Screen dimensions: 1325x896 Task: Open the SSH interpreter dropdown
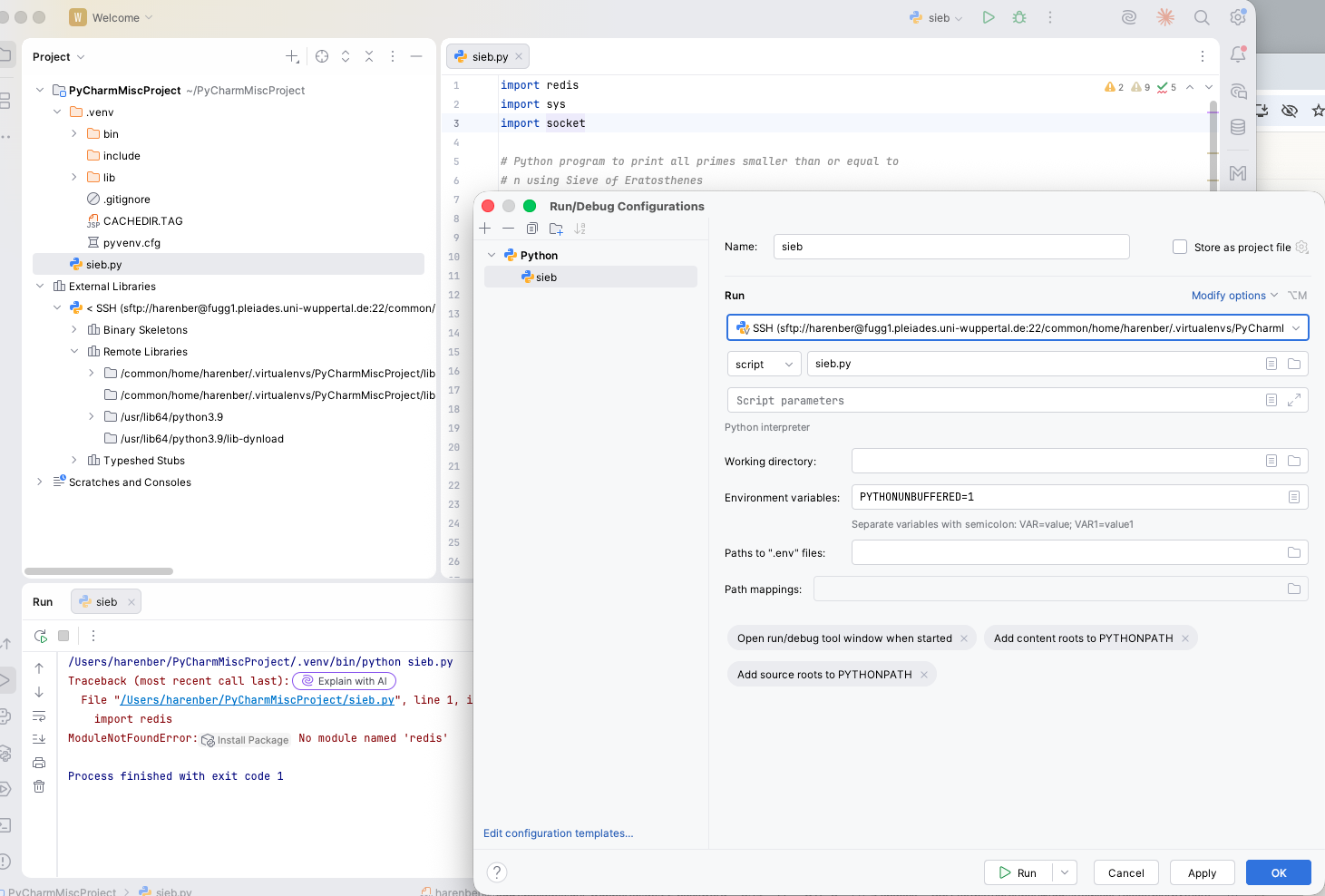pos(1296,328)
